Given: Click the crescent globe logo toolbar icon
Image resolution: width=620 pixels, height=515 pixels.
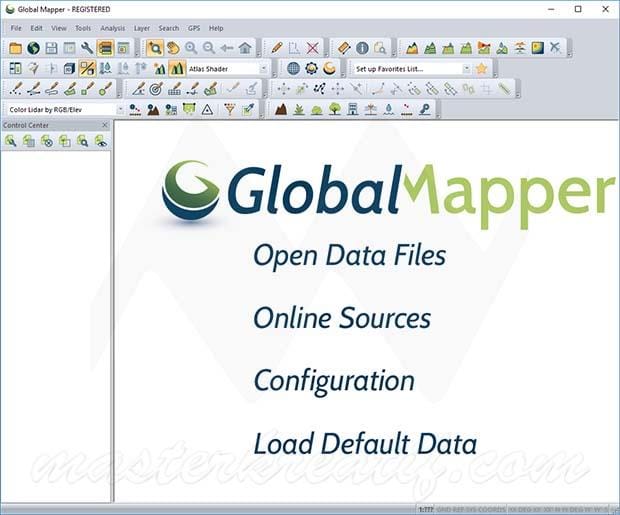Looking at the screenshot, I should [x=329, y=68].
